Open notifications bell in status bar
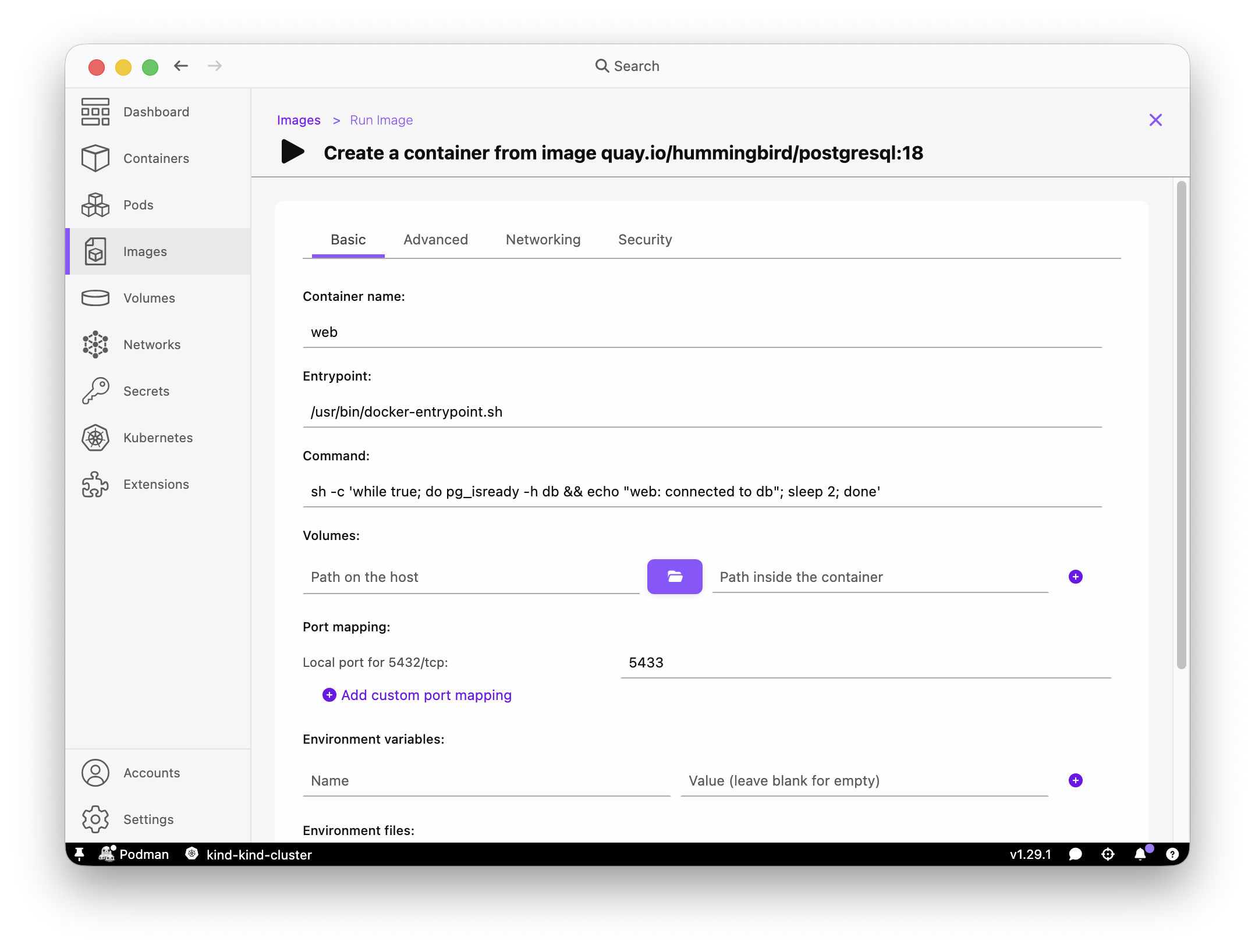This screenshot has width=1255, height=952. 1140,854
